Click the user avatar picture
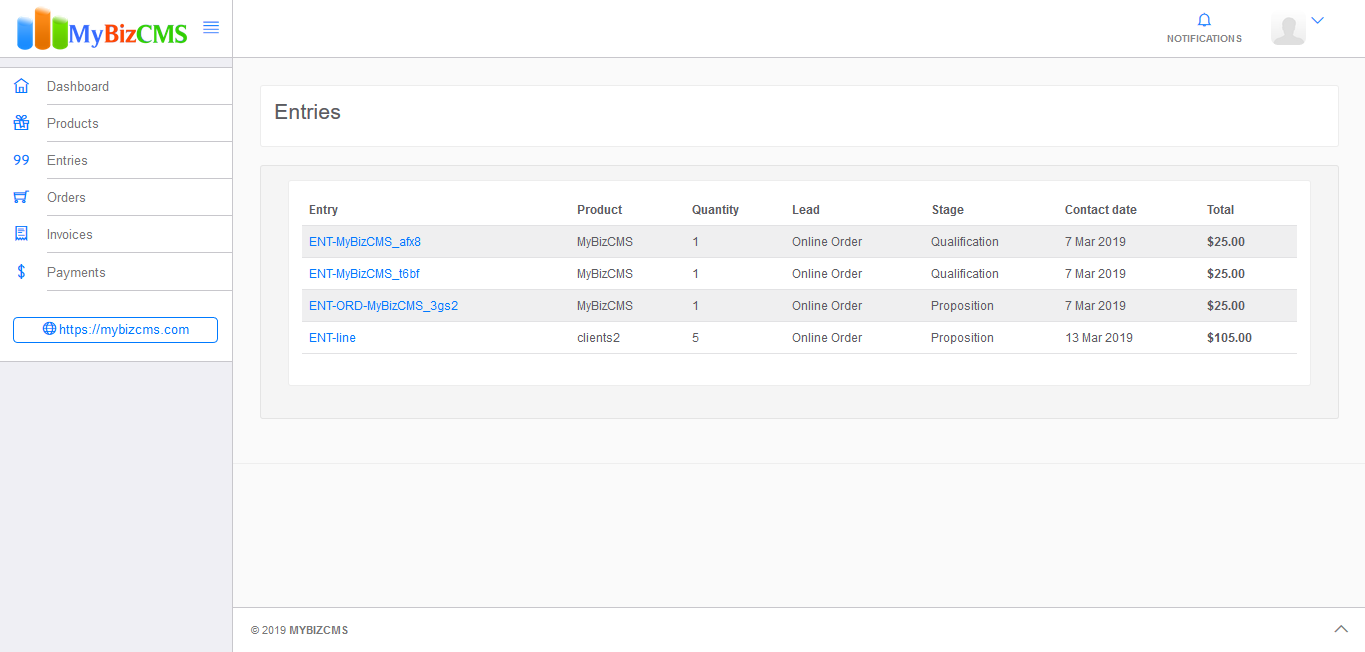The image size is (1365, 652). [x=1288, y=29]
